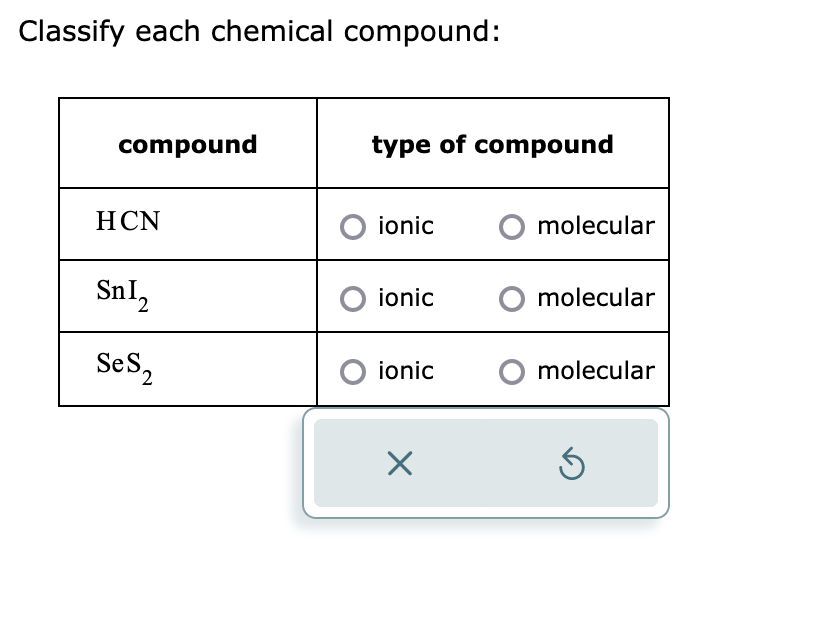816x640 pixels.
Task: Click the ionic label beside SeS2
Action: (404, 371)
